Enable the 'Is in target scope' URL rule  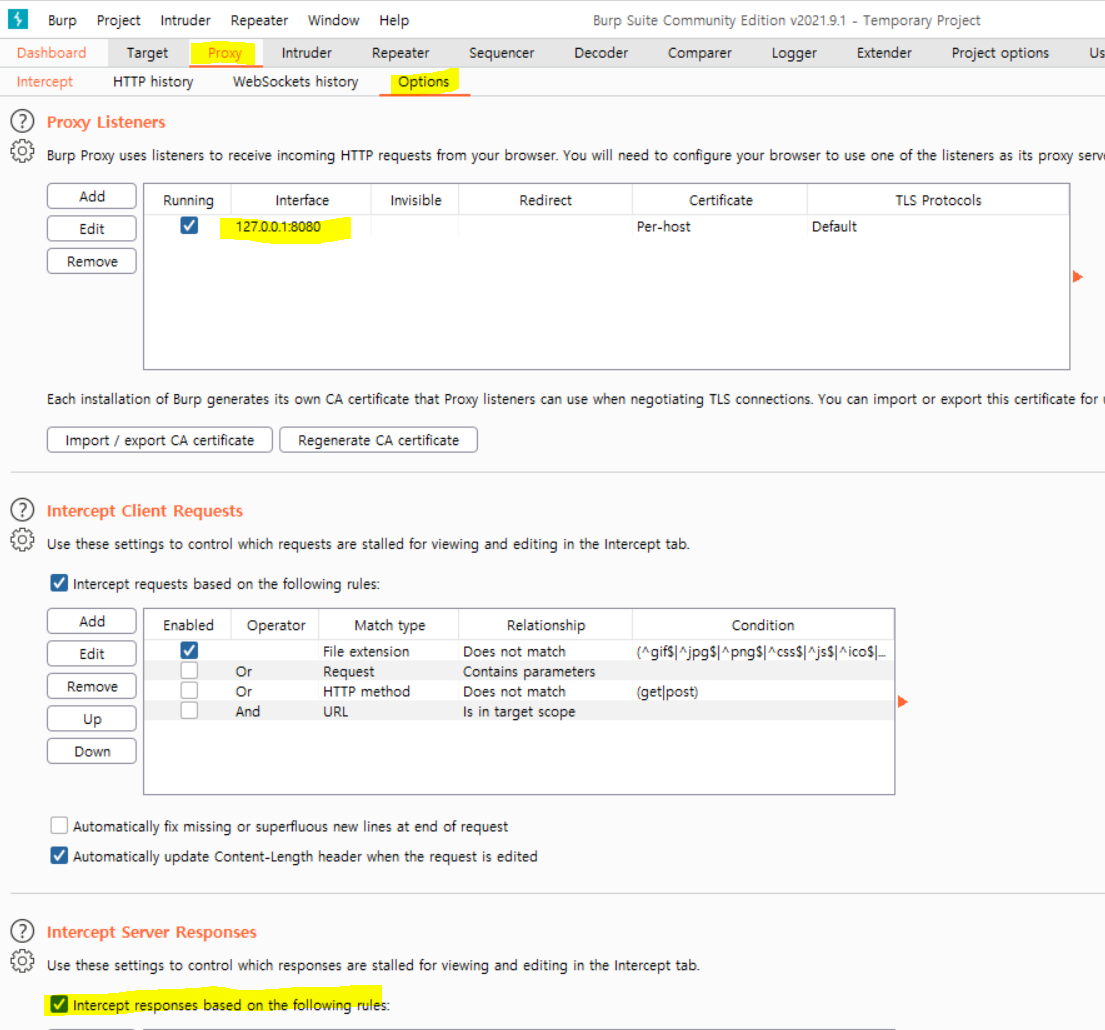189,710
